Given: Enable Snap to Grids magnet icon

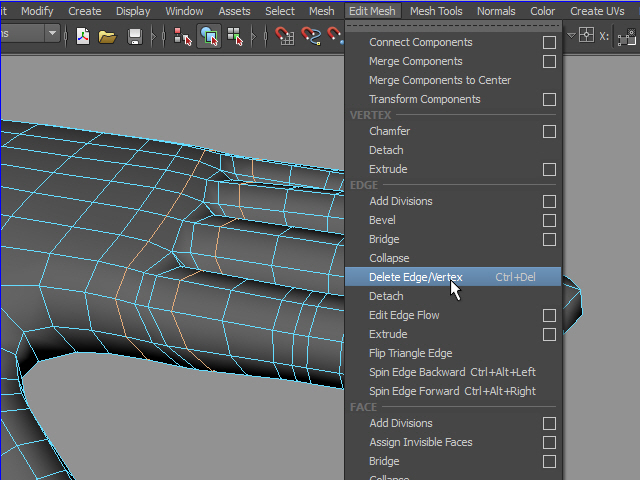Looking at the screenshot, I should pos(284,36).
